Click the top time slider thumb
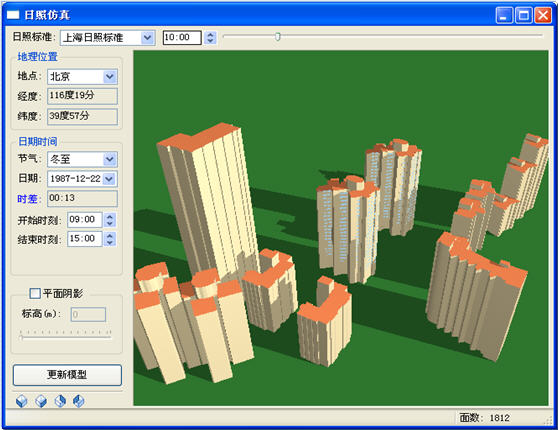The height and width of the screenshot is (430, 558). (x=278, y=36)
